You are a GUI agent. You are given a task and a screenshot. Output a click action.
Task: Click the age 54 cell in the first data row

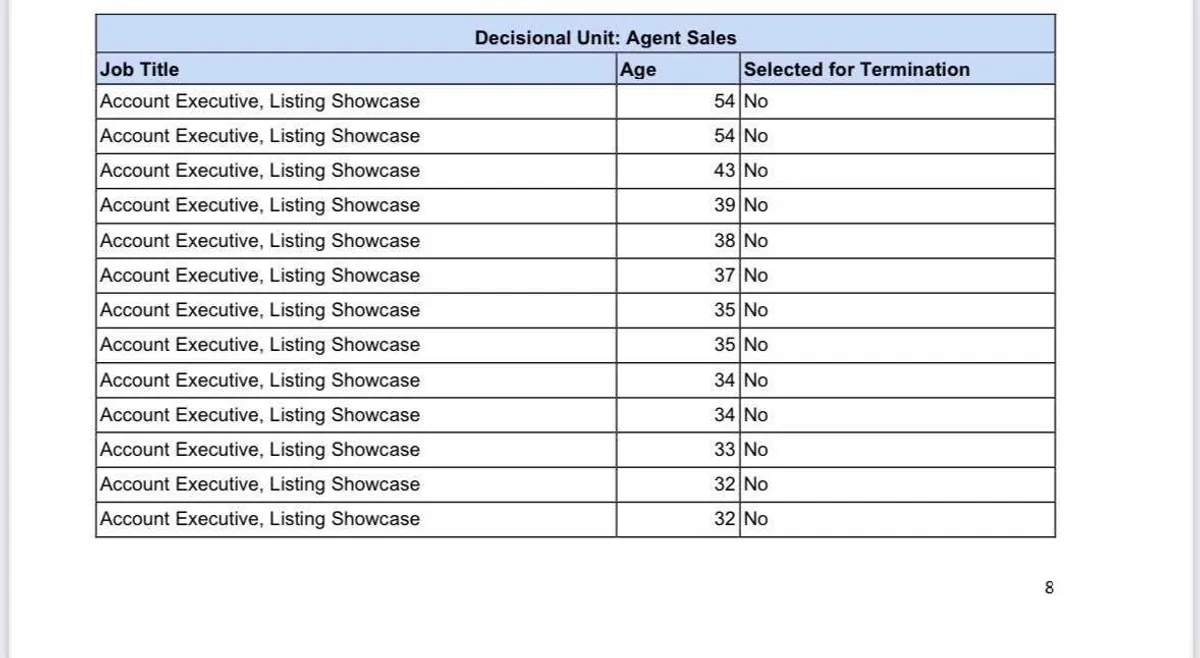click(724, 101)
